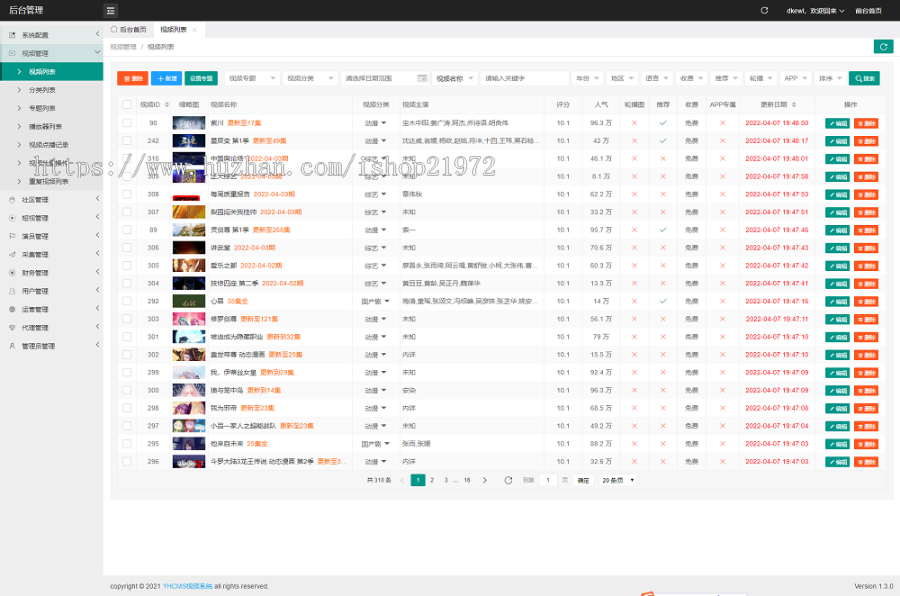This screenshot has height=596, width=900.
Task: Click the 请输入关键字 keyword input field
Action: pos(525,78)
